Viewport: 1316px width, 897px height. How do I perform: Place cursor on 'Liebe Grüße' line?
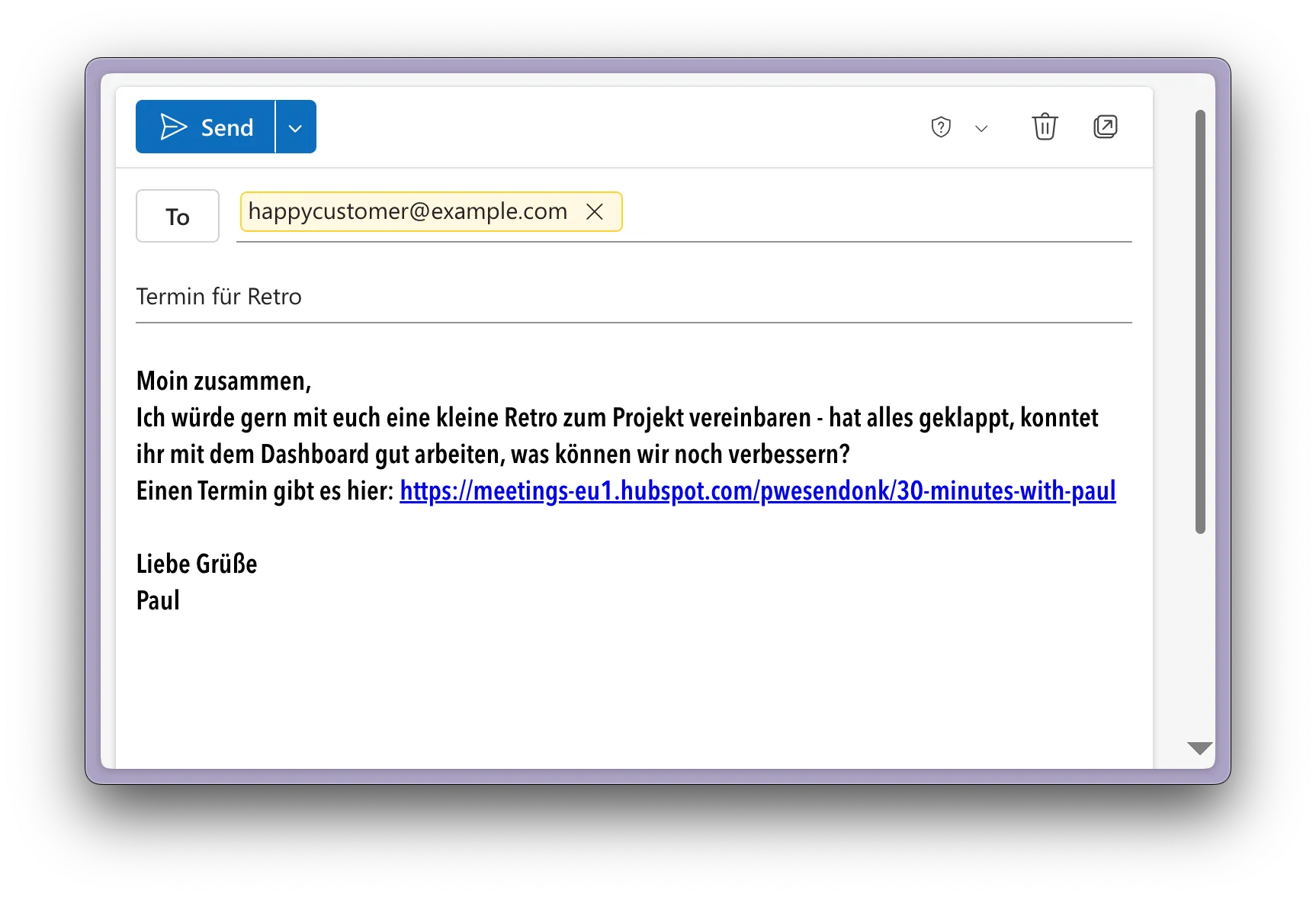tap(197, 564)
